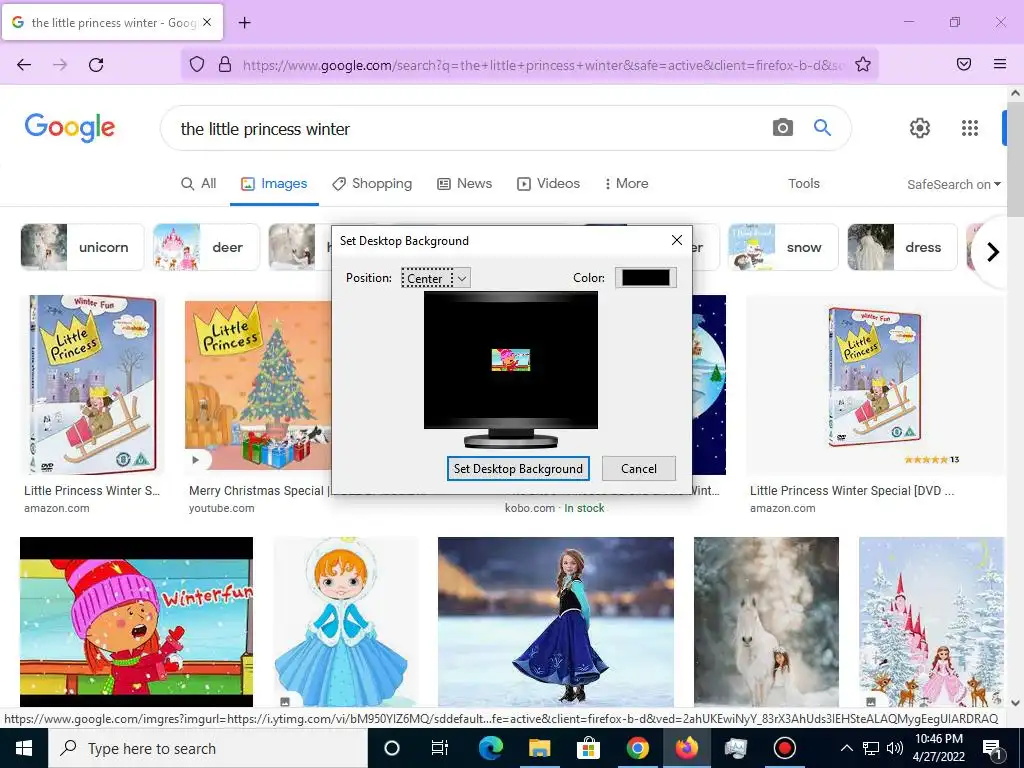
Task: Open the Position dropdown showing Center
Action: pyautogui.click(x=436, y=278)
